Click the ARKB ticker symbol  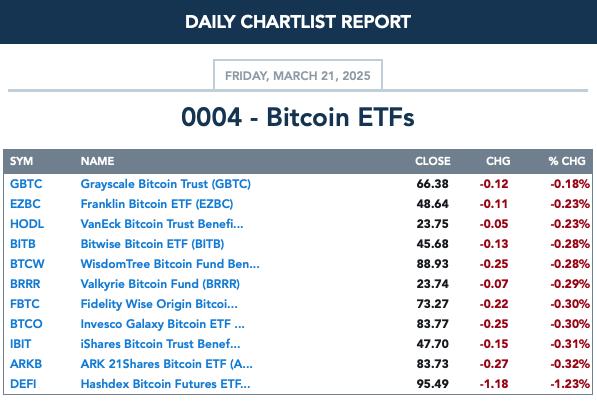[x=26, y=364]
